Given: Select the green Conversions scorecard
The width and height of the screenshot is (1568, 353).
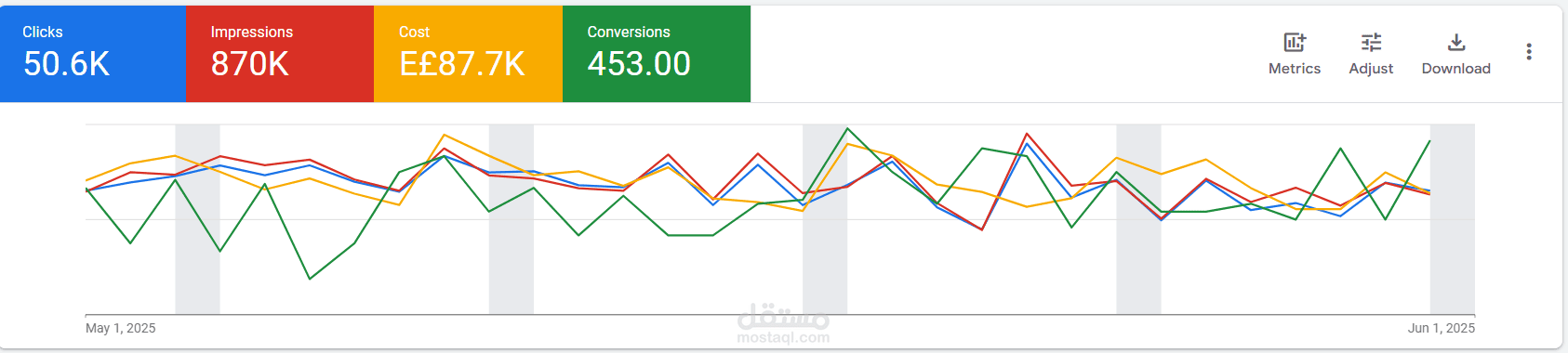Looking at the screenshot, I should (657, 54).
